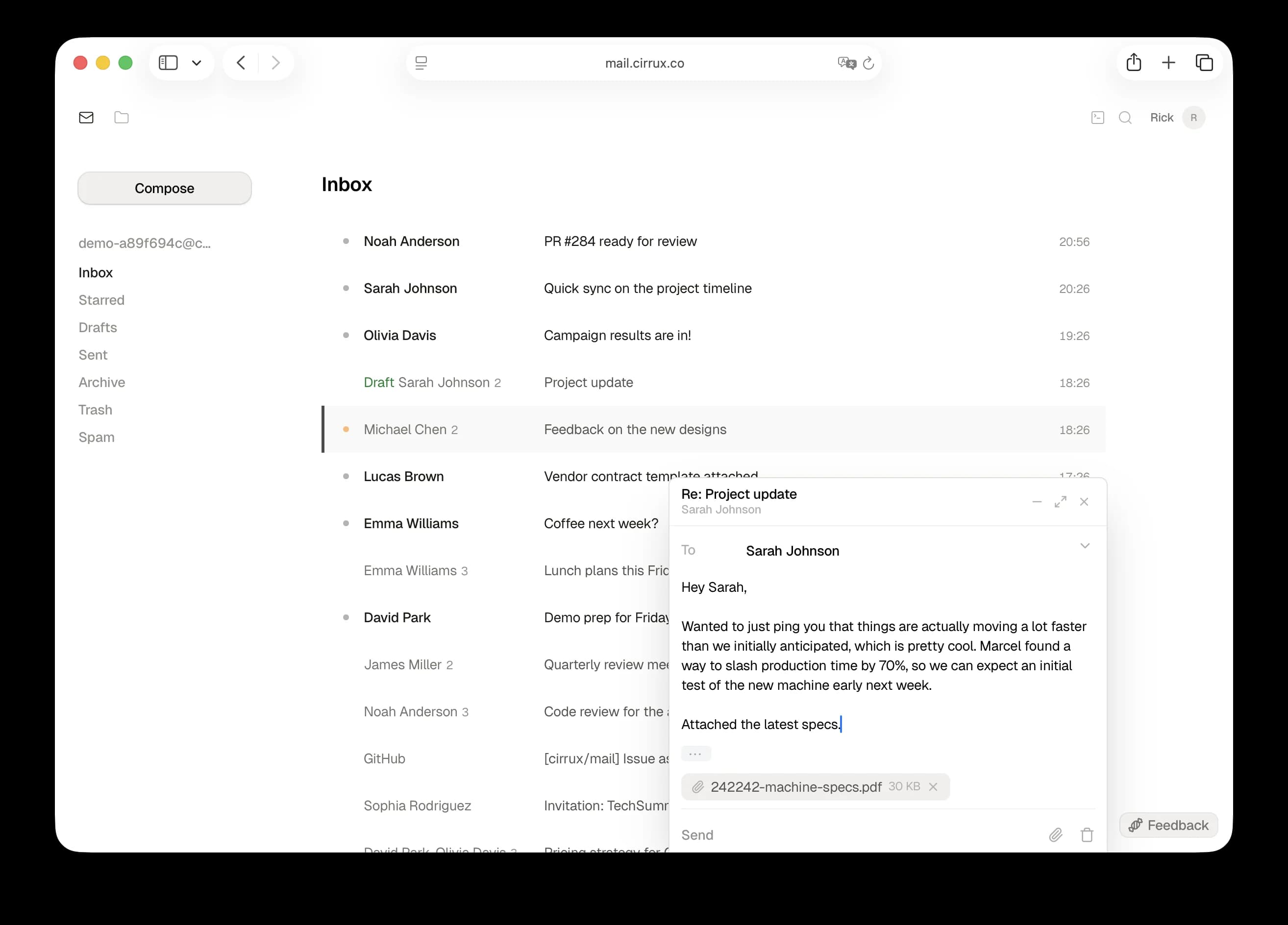Open the mail envelope icon in top bar
1288x925 pixels.
pos(86,118)
